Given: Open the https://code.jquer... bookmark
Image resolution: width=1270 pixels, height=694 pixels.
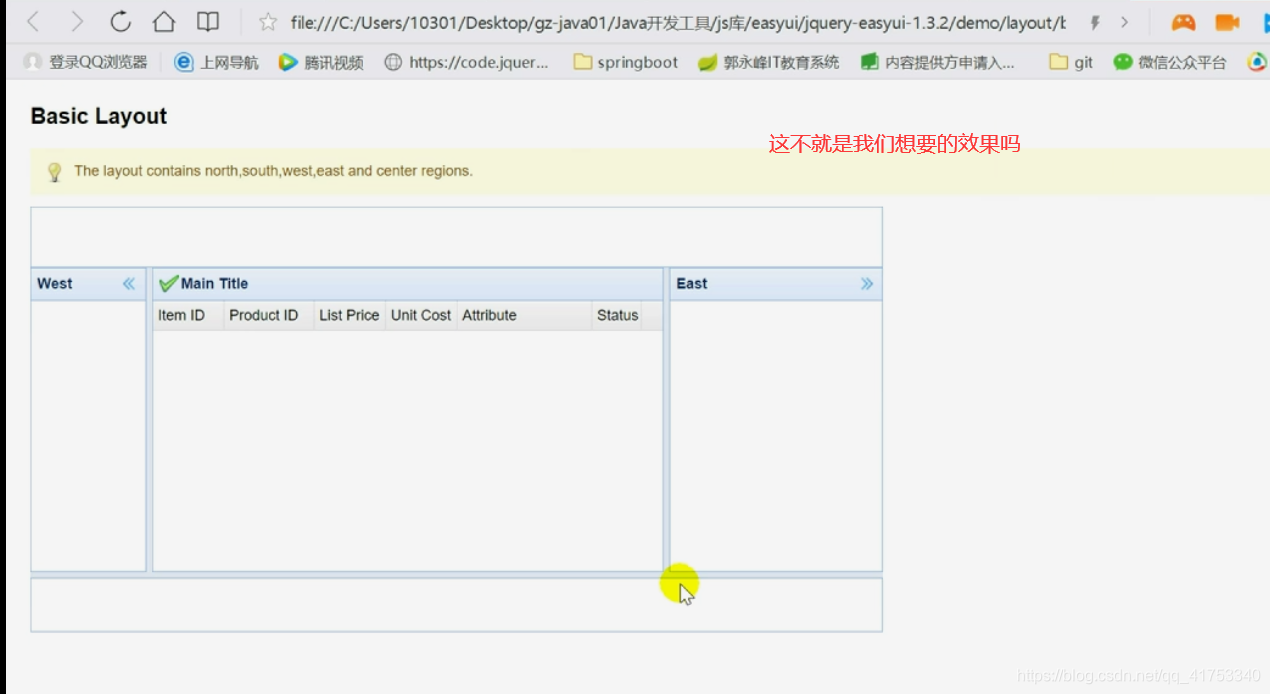Looking at the screenshot, I should coord(467,62).
